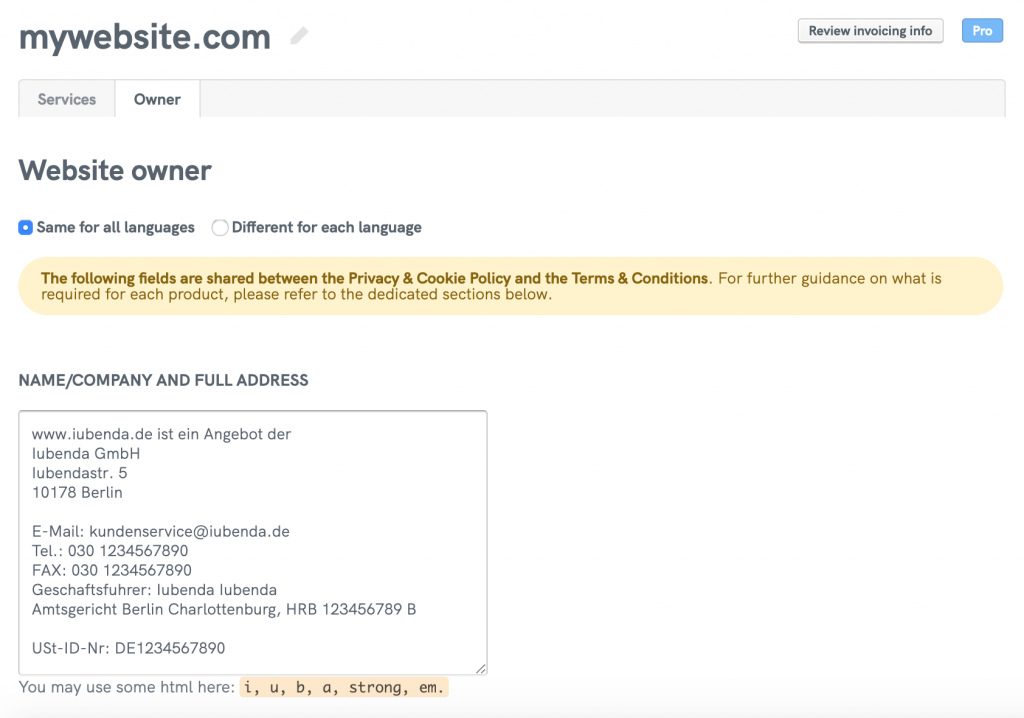
Task: Click the 10178 Berlin line in address
Action: 78,492
